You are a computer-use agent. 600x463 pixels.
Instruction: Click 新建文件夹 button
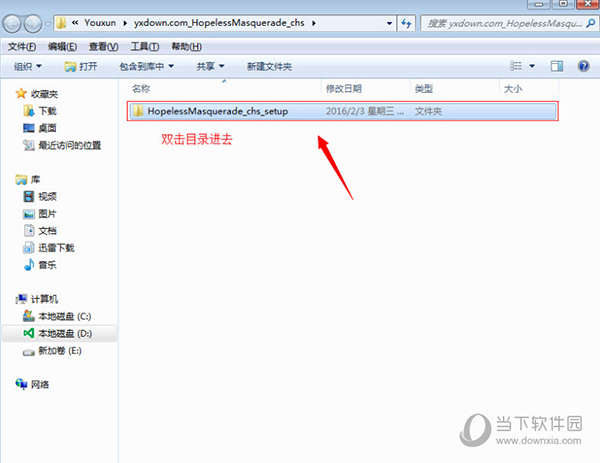click(x=269, y=67)
